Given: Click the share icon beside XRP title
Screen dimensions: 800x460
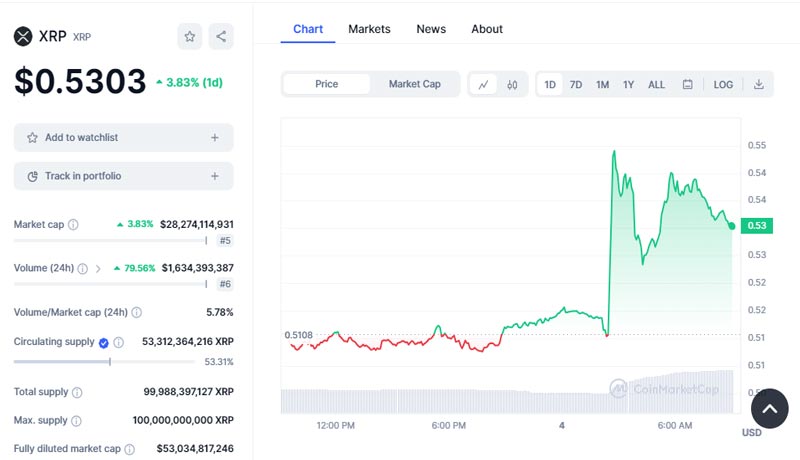Looking at the screenshot, I should pos(221,36).
